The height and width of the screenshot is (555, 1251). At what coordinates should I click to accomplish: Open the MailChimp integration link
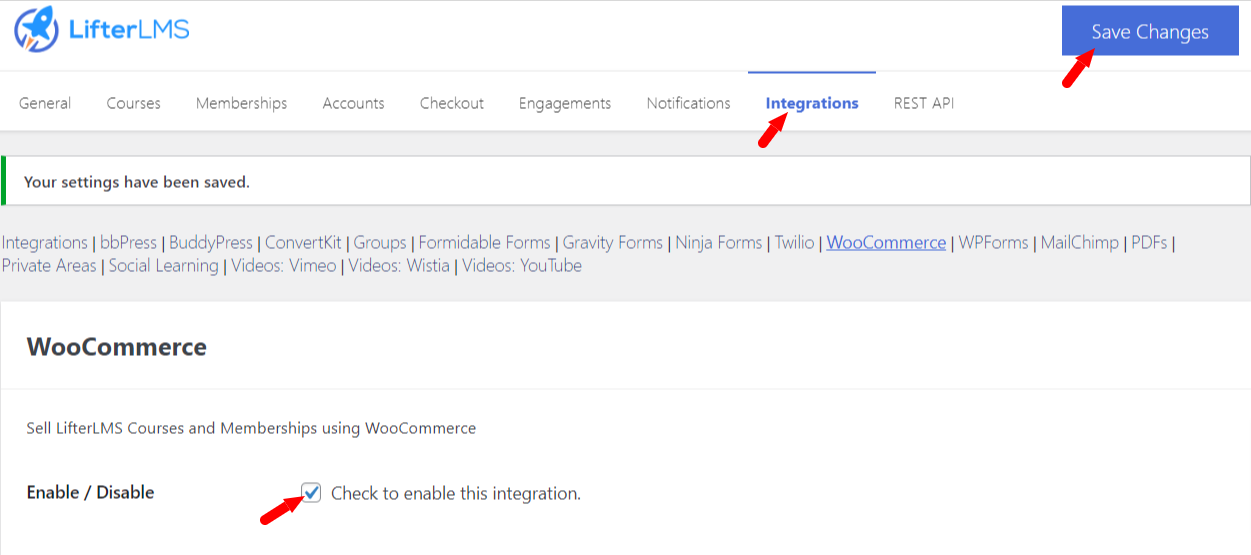point(1080,242)
